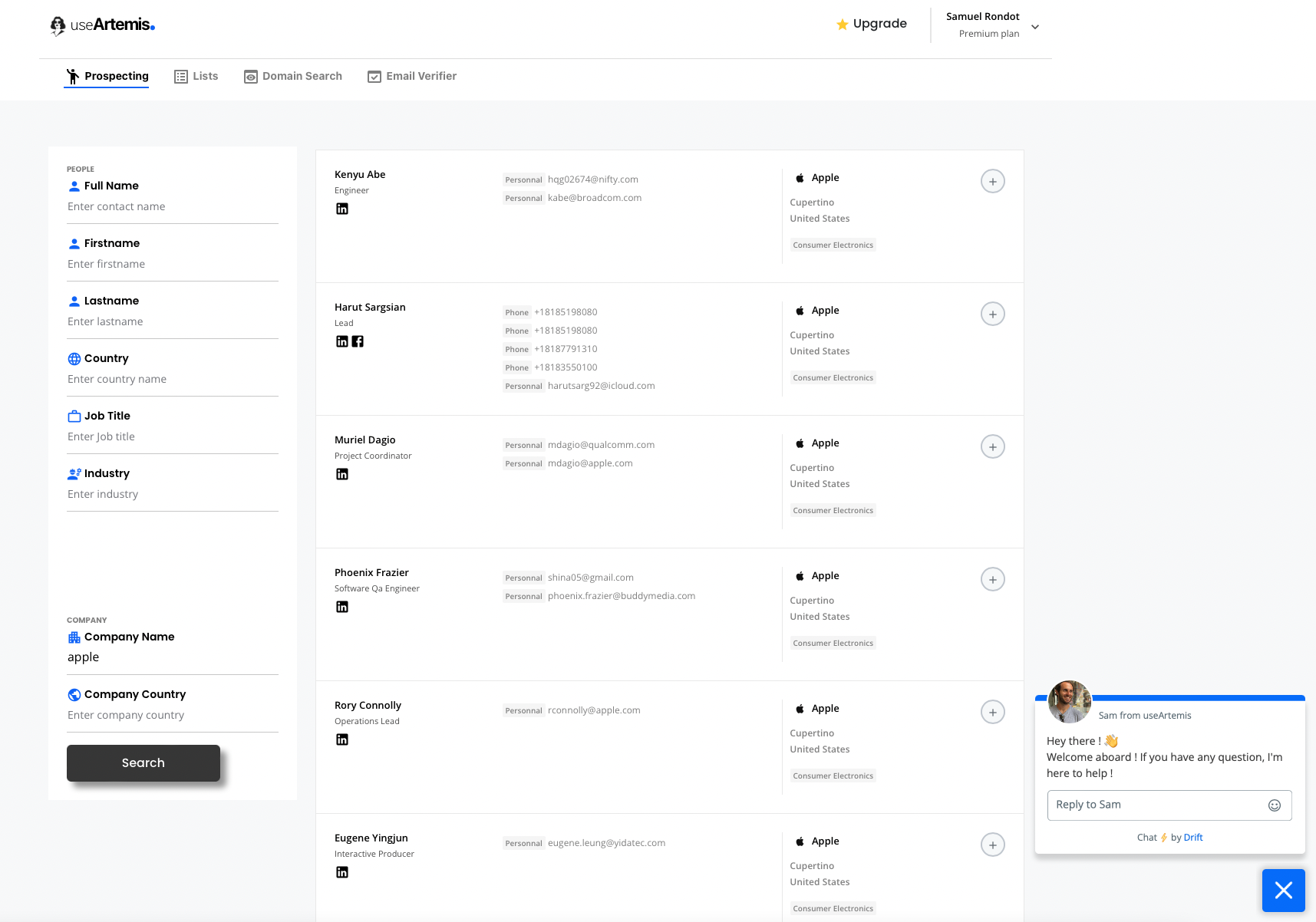Click the Company Name field containing apple
1316x922 pixels.
pos(173,657)
